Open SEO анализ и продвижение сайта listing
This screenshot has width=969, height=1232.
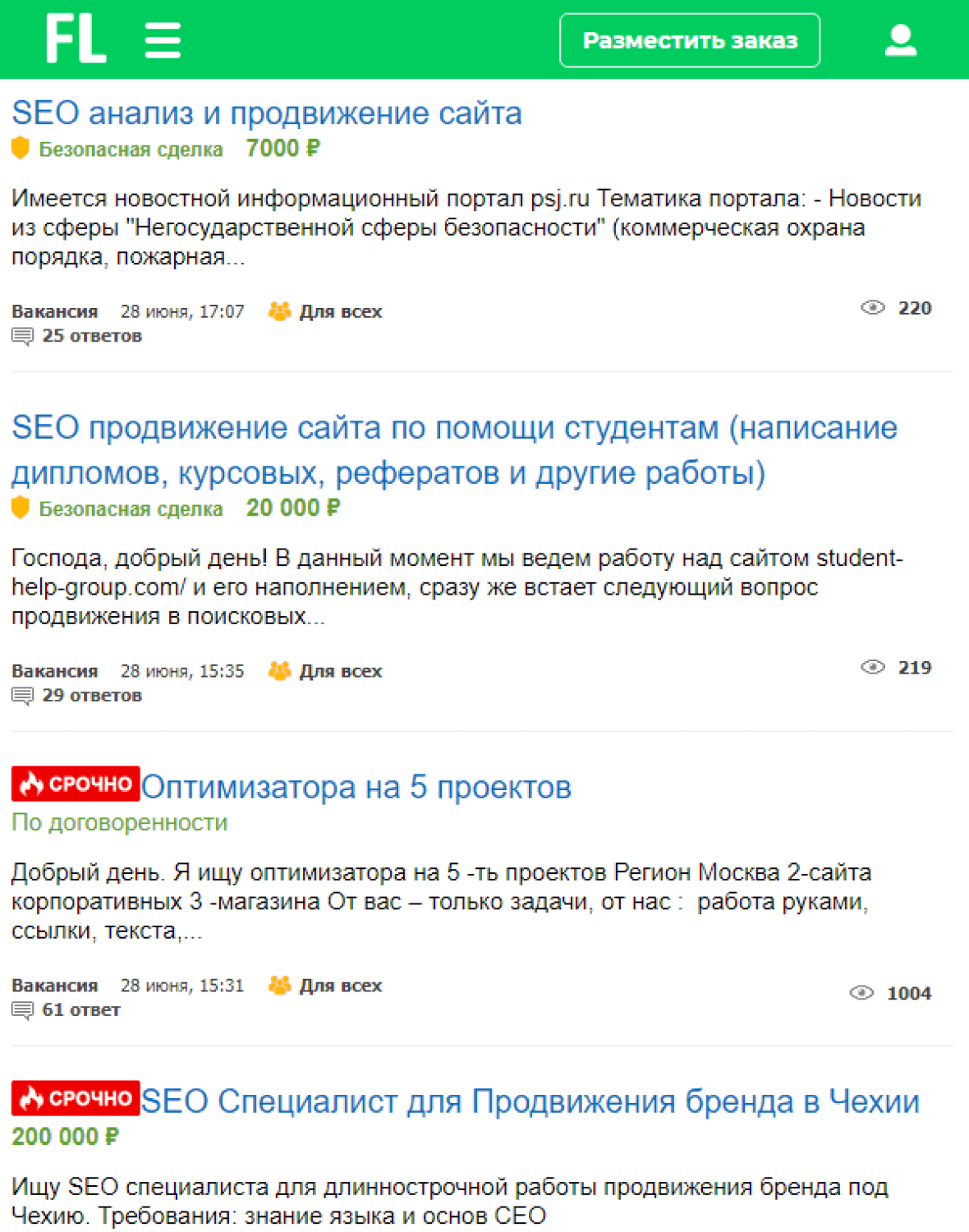267,113
